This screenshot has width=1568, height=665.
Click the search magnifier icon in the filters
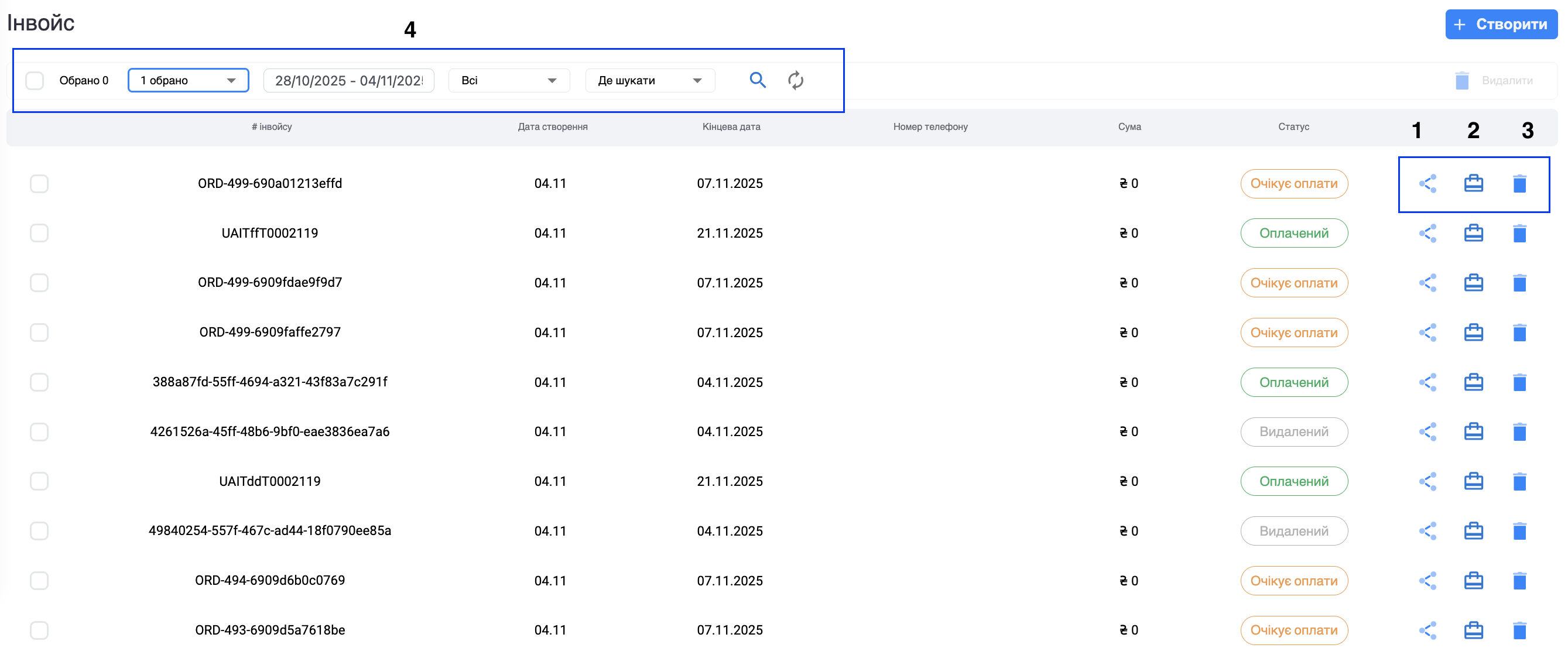point(757,80)
